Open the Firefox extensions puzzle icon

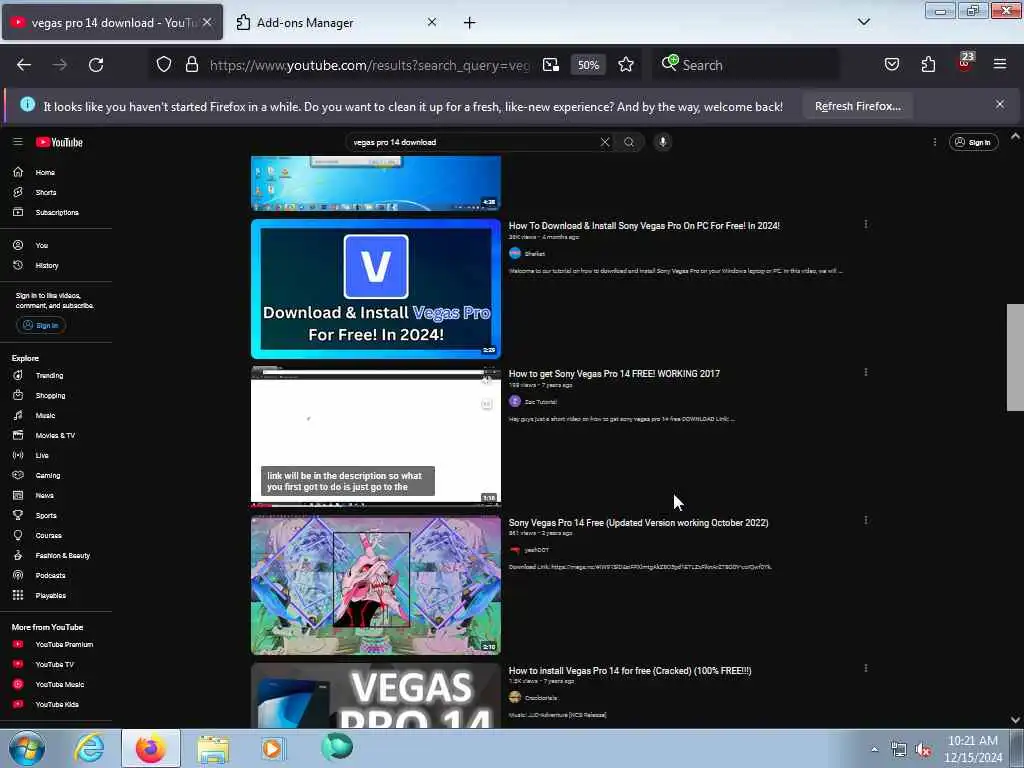click(928, 65)
